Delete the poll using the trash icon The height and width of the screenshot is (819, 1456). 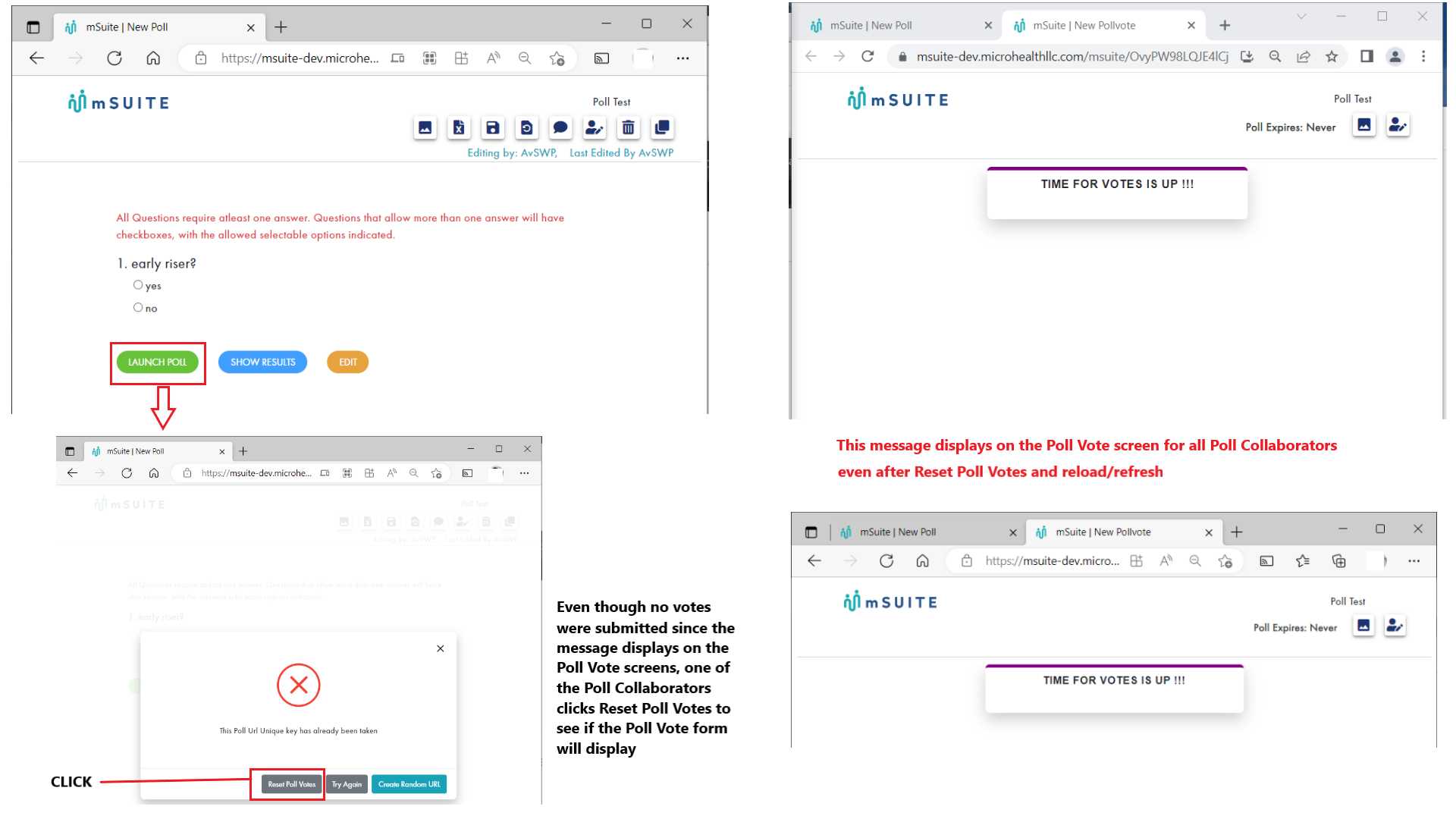tap(629, 127)
